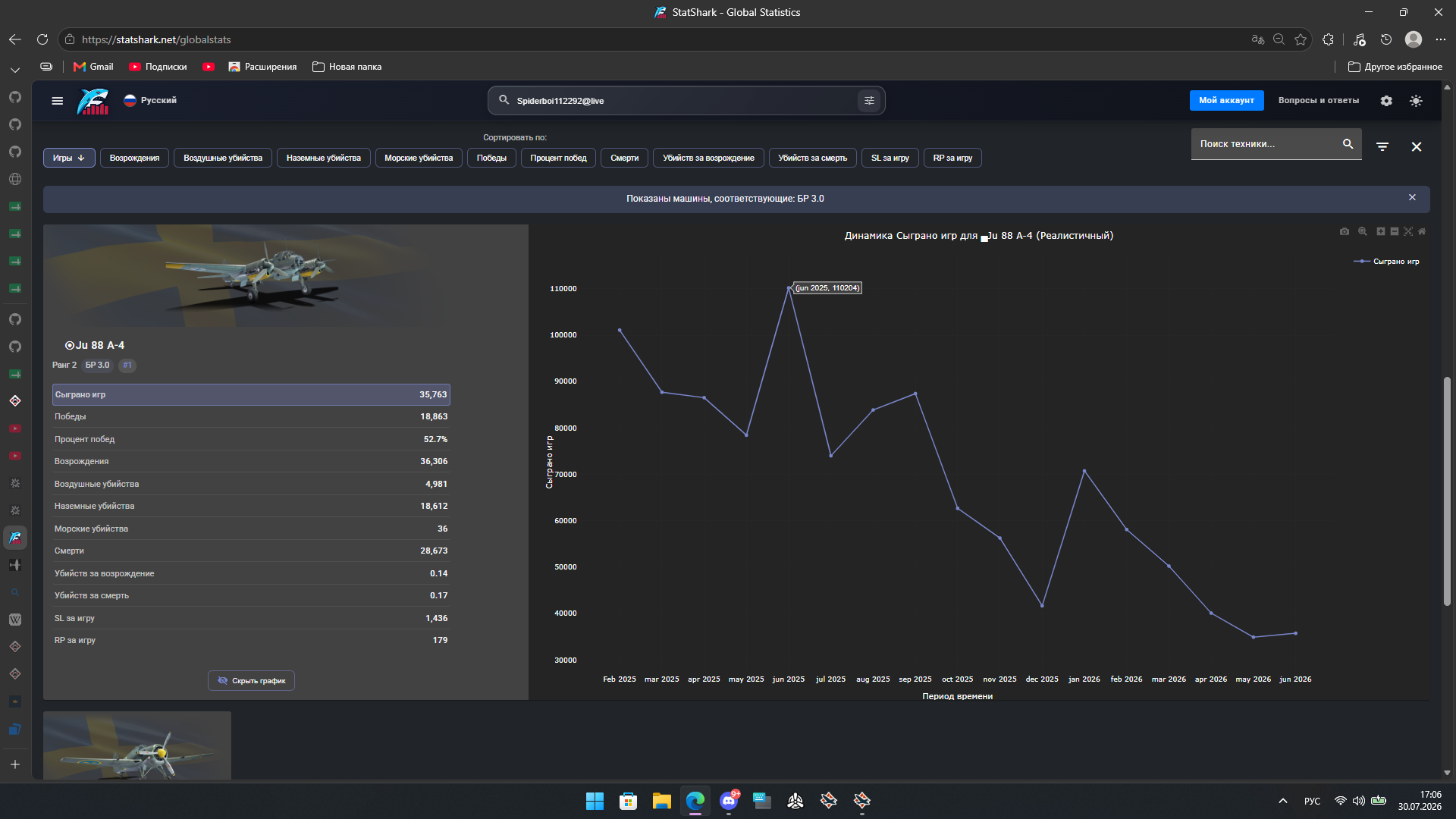Toggle Сыграно игр series in legend
This screenshot has height=819, width=1456.
[1387, 262]
